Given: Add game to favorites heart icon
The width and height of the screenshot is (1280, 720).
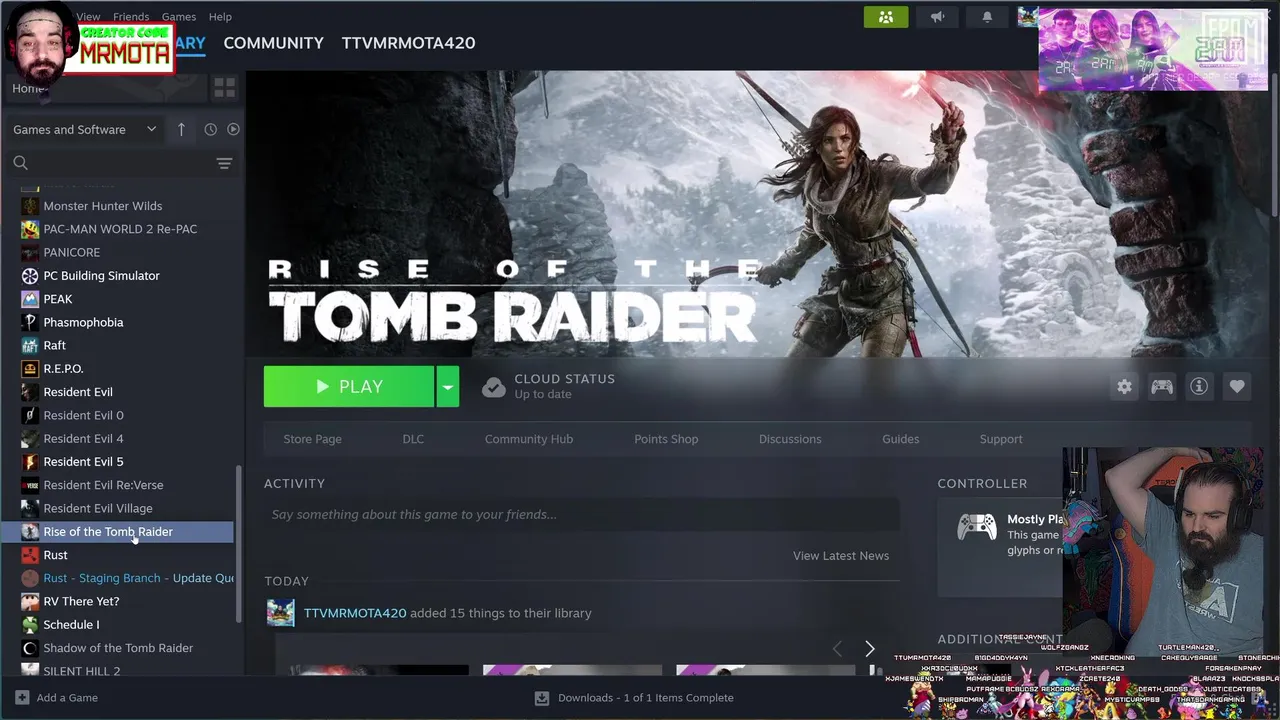Looking at the screenshot, I should click(x=1237, y=387).
